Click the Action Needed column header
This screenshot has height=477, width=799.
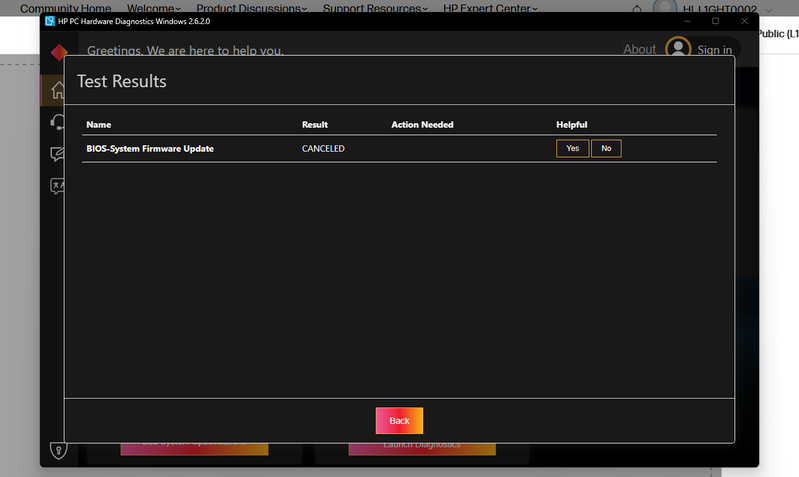[x=422, y=124]
